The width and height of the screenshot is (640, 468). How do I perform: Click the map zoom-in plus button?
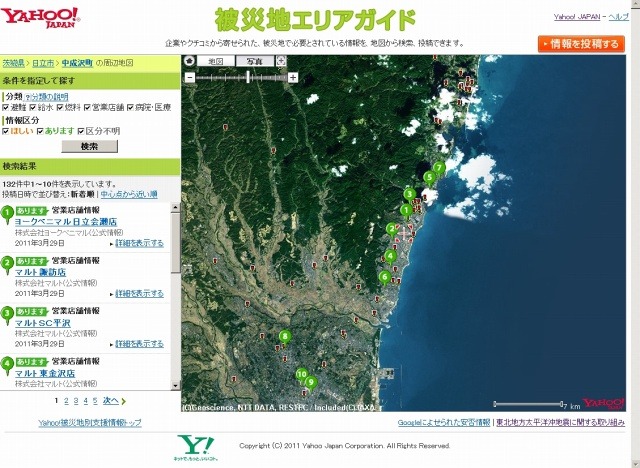click(293, 77)
